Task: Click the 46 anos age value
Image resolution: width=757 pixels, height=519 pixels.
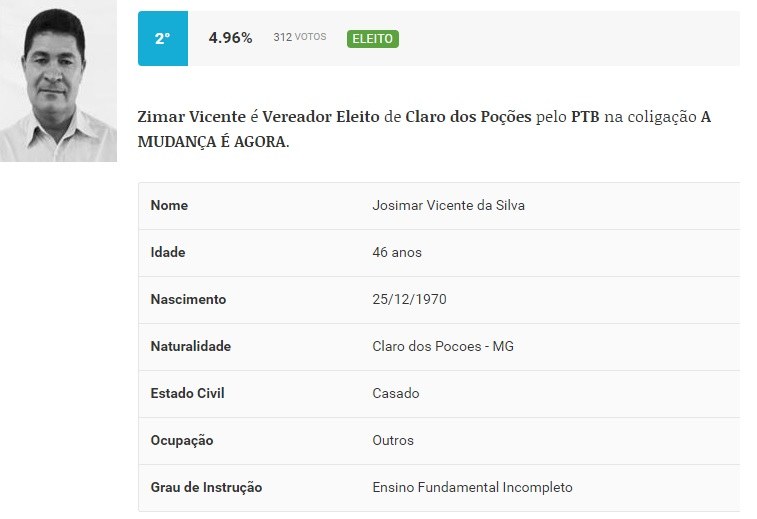Action: (x=397, y=253)
